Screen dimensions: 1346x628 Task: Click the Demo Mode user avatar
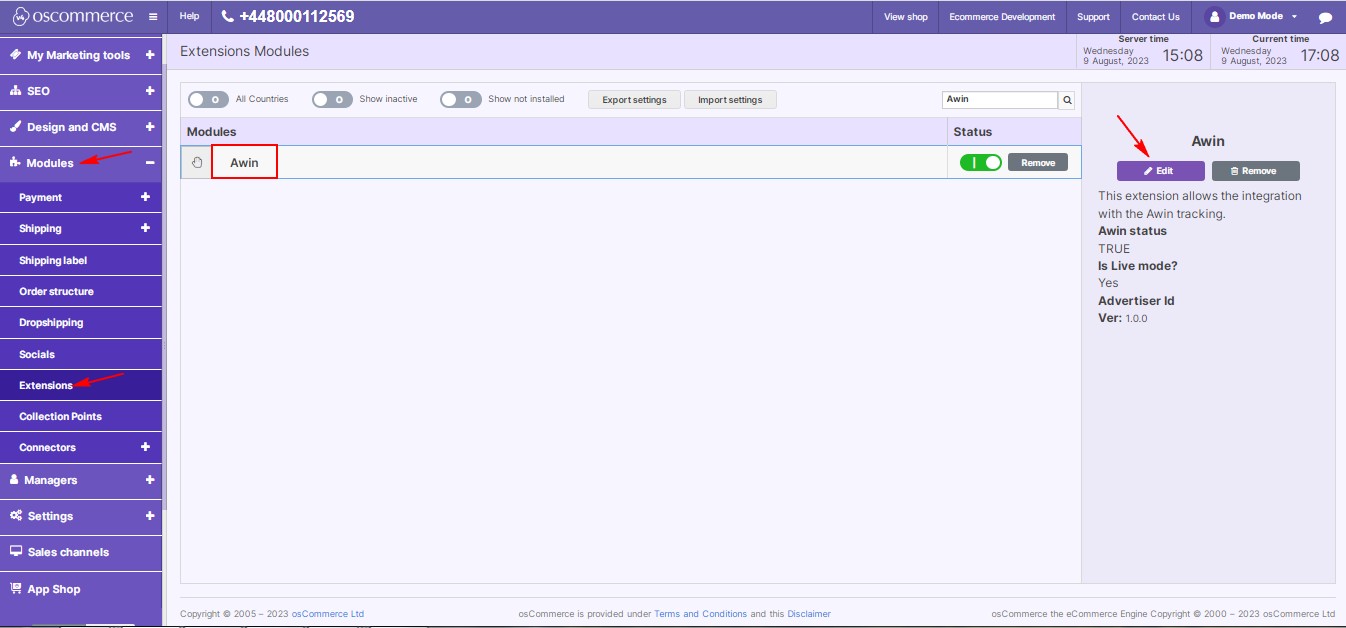[1214, 16]
